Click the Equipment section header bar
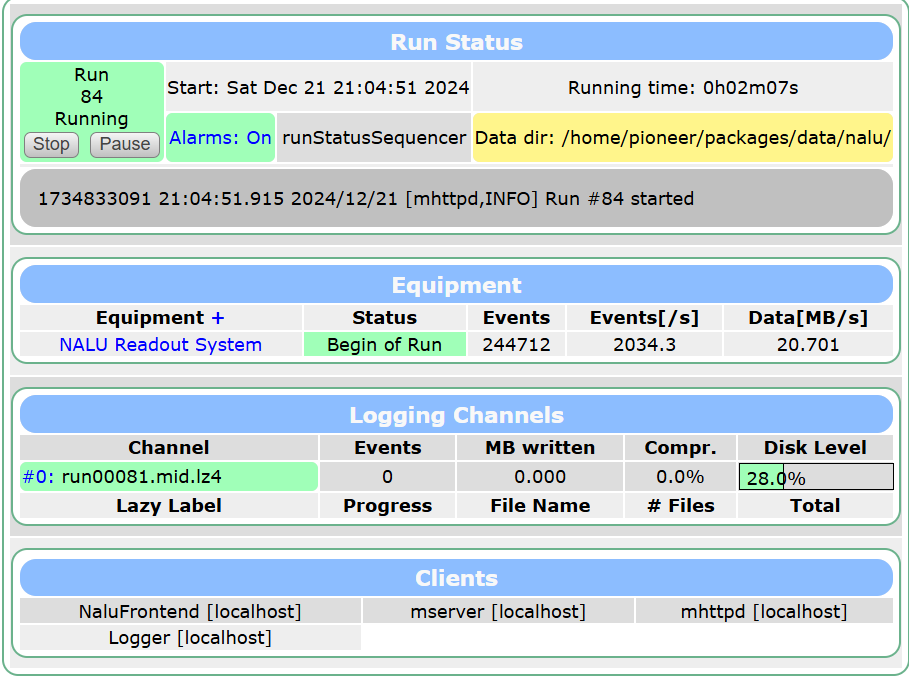 pyautogui.click(x=456, y=285)
